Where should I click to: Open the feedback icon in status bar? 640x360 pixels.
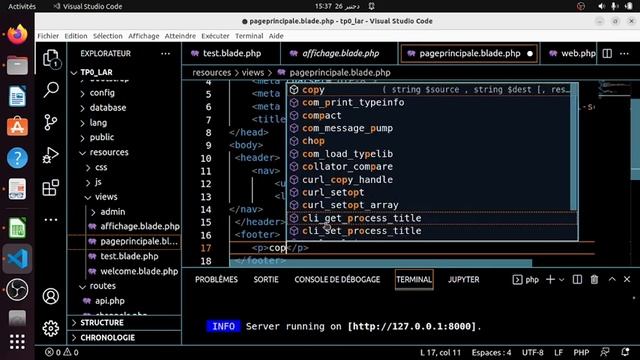point(605,352)
